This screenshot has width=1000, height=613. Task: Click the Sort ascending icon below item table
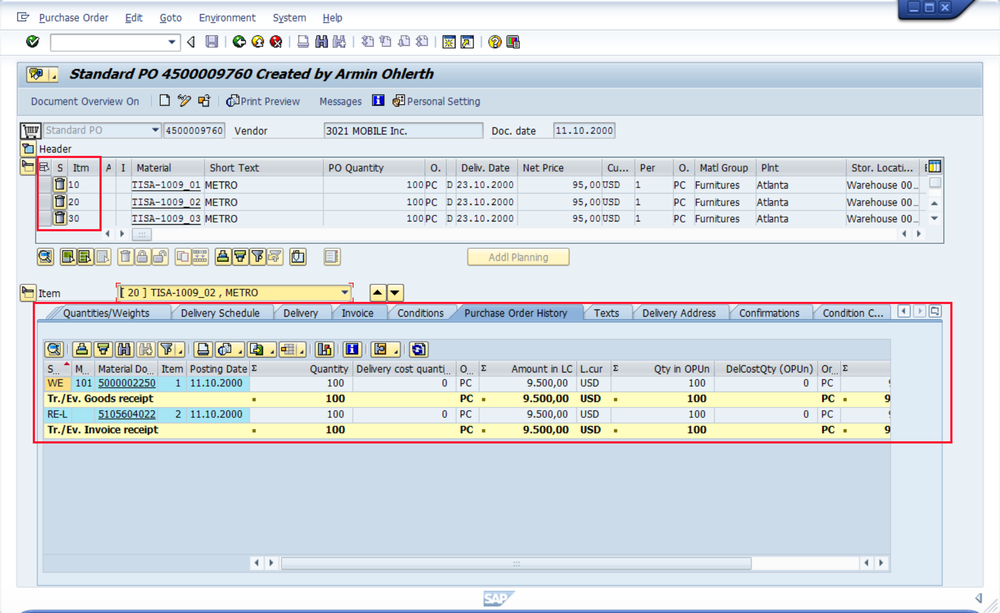223,257
